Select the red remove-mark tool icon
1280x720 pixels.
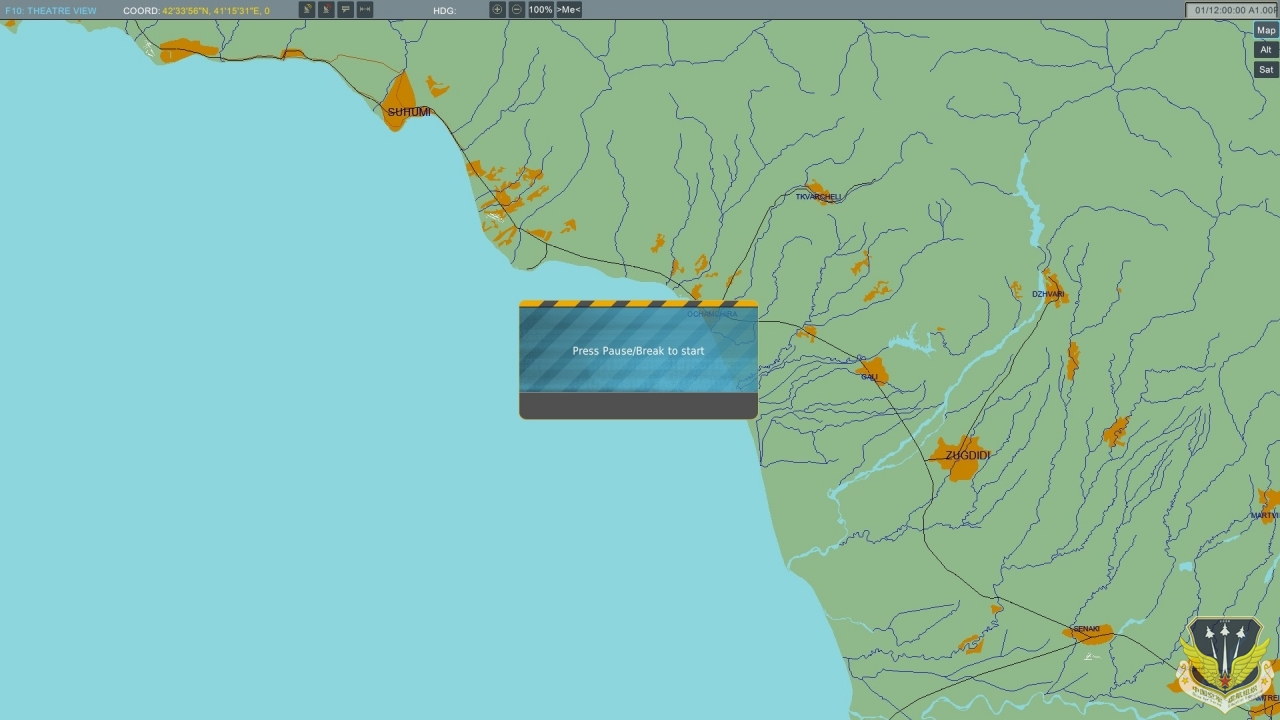tap(326, 9)
